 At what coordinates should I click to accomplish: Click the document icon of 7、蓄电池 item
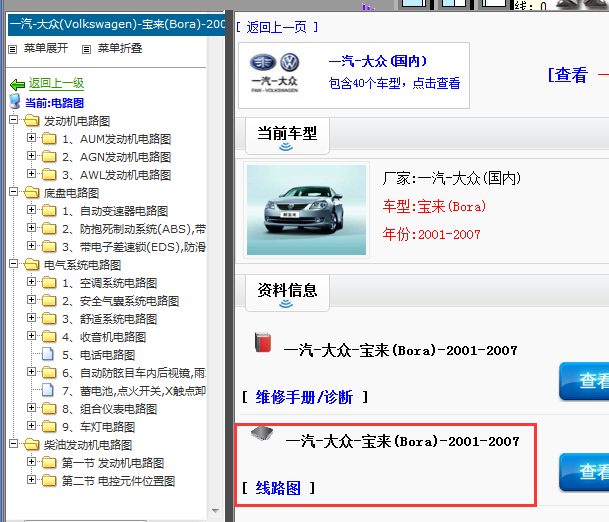[48, 390]
